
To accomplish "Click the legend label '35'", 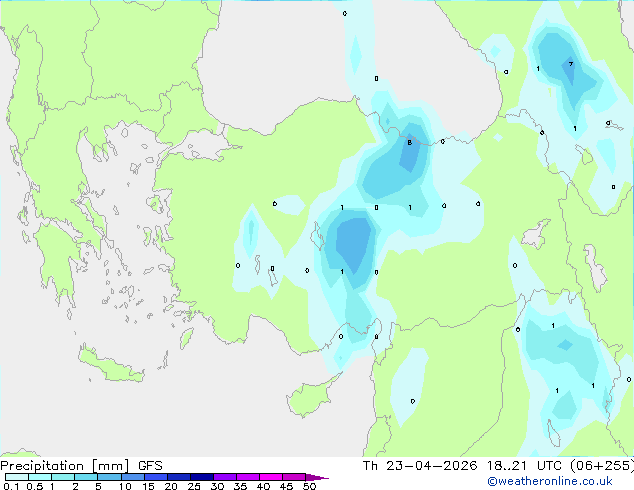I will tap(240, 486).
